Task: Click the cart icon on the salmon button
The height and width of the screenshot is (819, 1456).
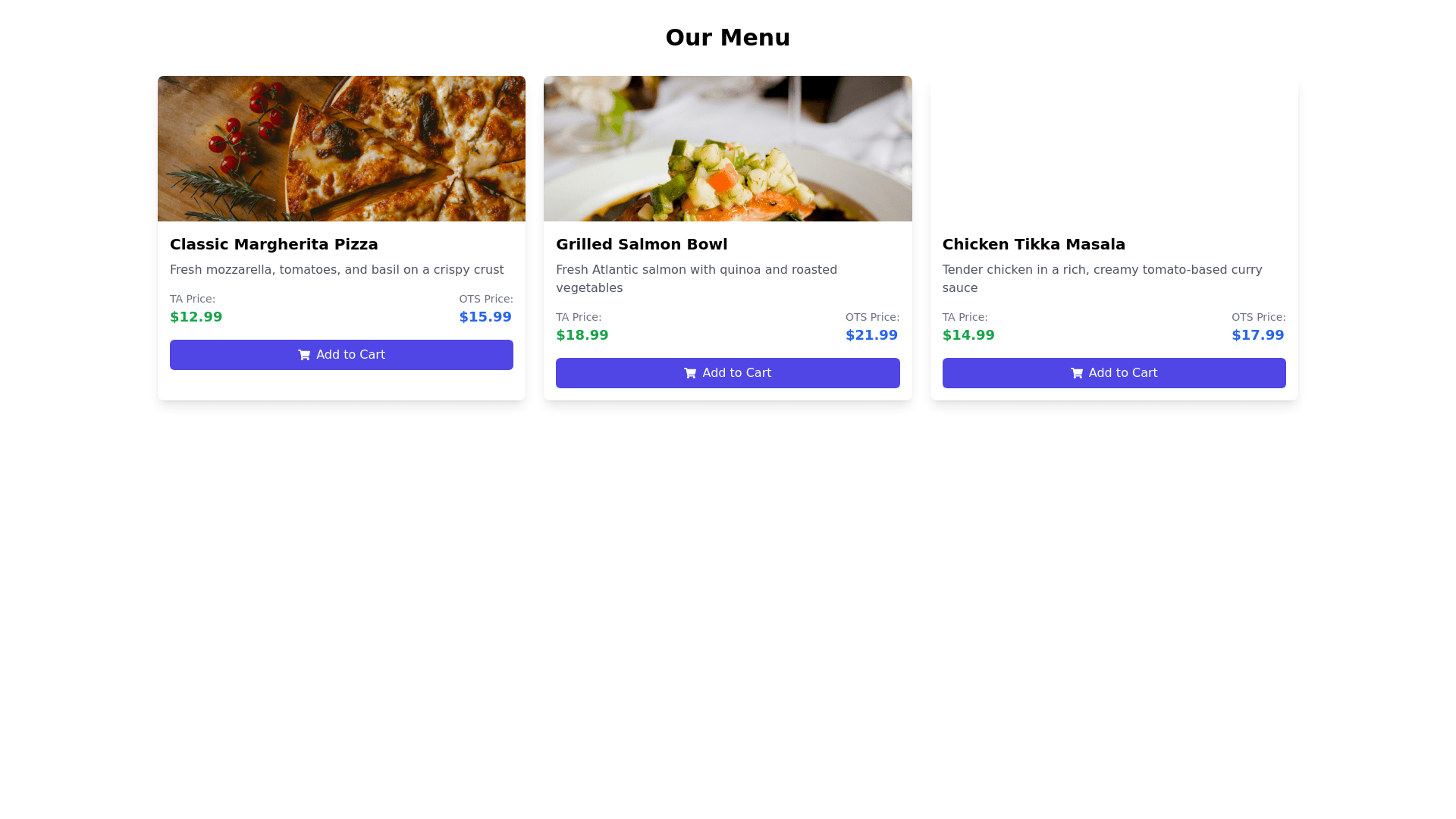Action: [690, 373]
